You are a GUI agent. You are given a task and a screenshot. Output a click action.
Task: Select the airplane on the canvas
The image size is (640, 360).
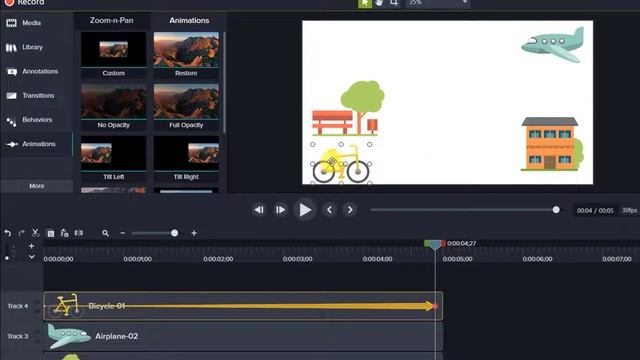(x=553, y=44)
